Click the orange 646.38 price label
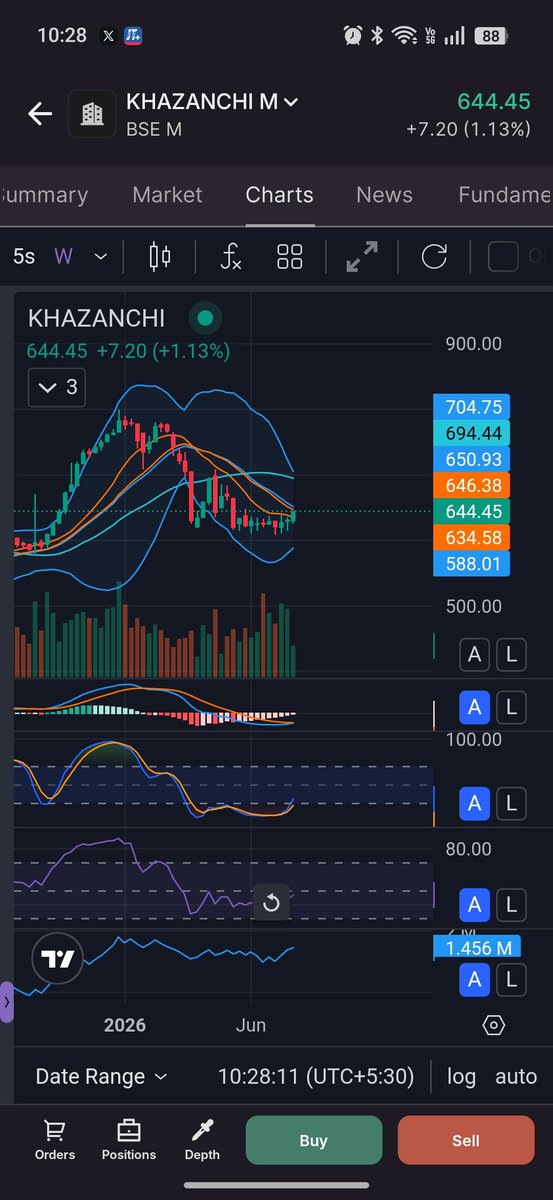 point(472,485)
